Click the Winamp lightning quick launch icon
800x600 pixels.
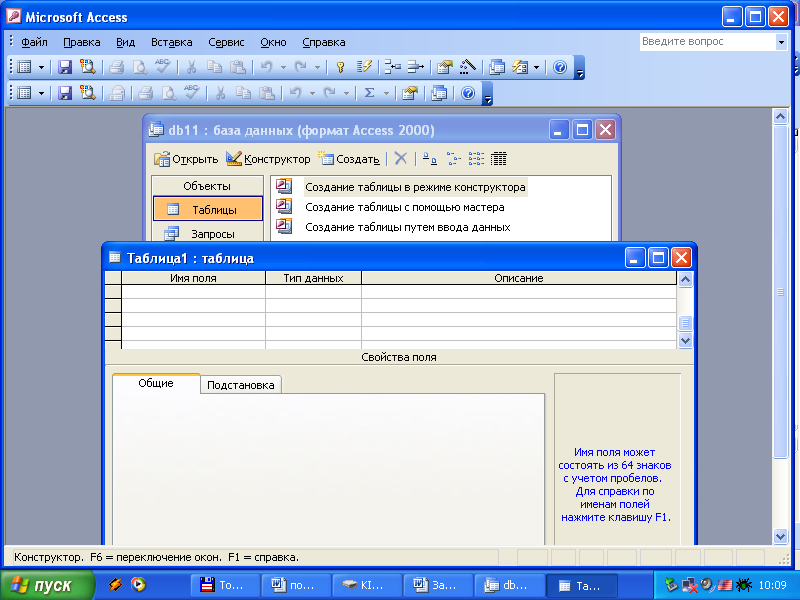pyautogui.click(x=115, y=584)
